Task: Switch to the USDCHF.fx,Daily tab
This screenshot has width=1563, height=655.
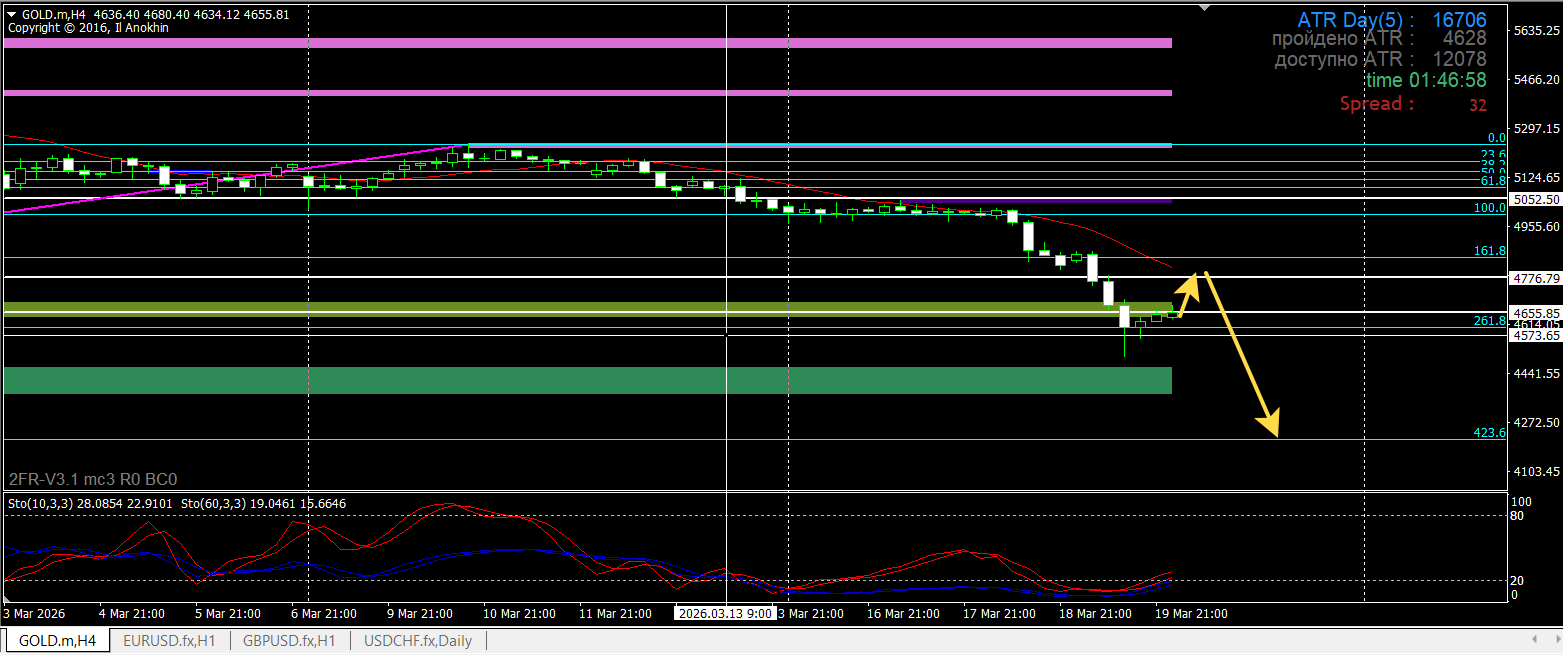Action: click(418, 640)
